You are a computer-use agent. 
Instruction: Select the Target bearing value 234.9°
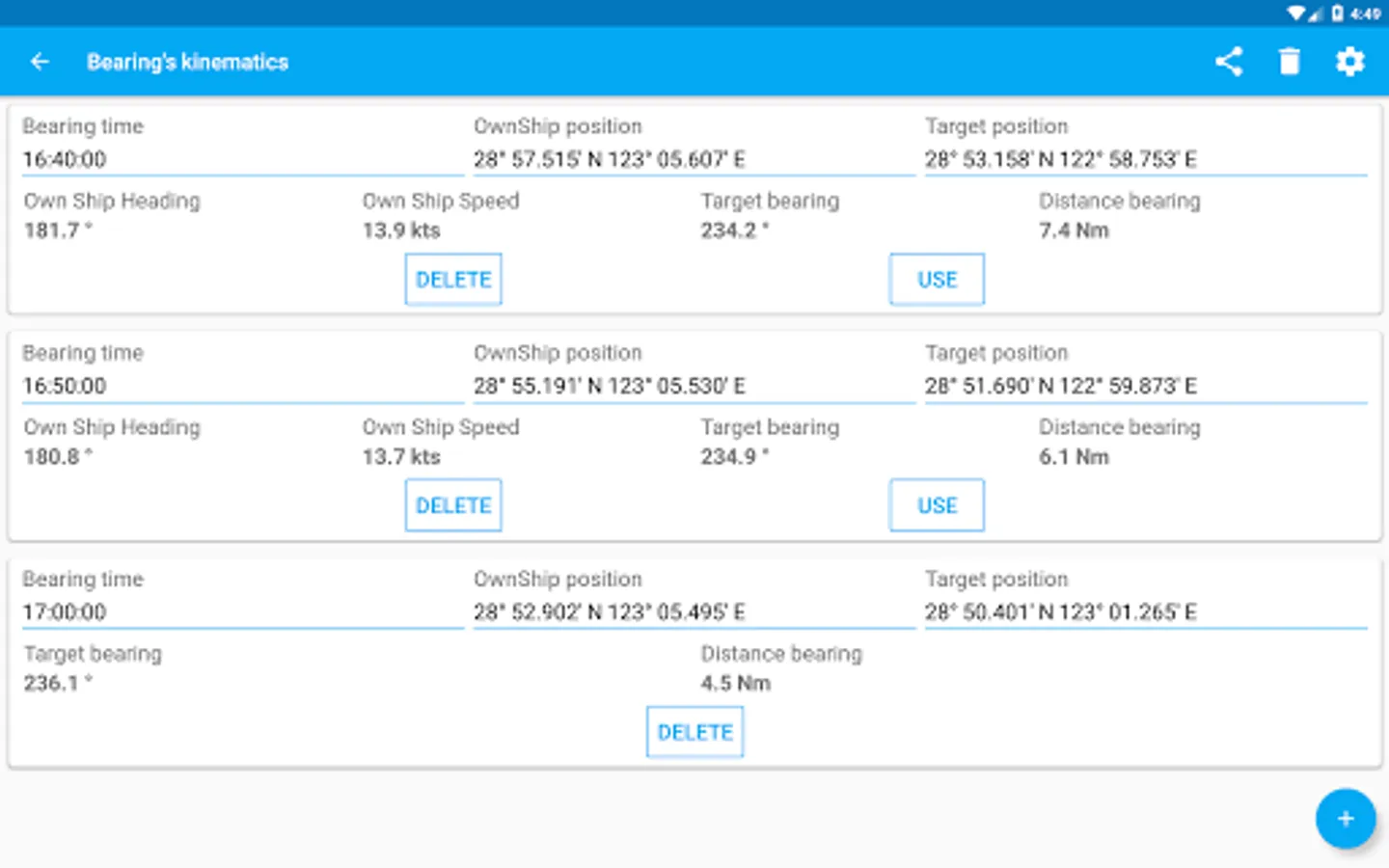click(735, 456)
